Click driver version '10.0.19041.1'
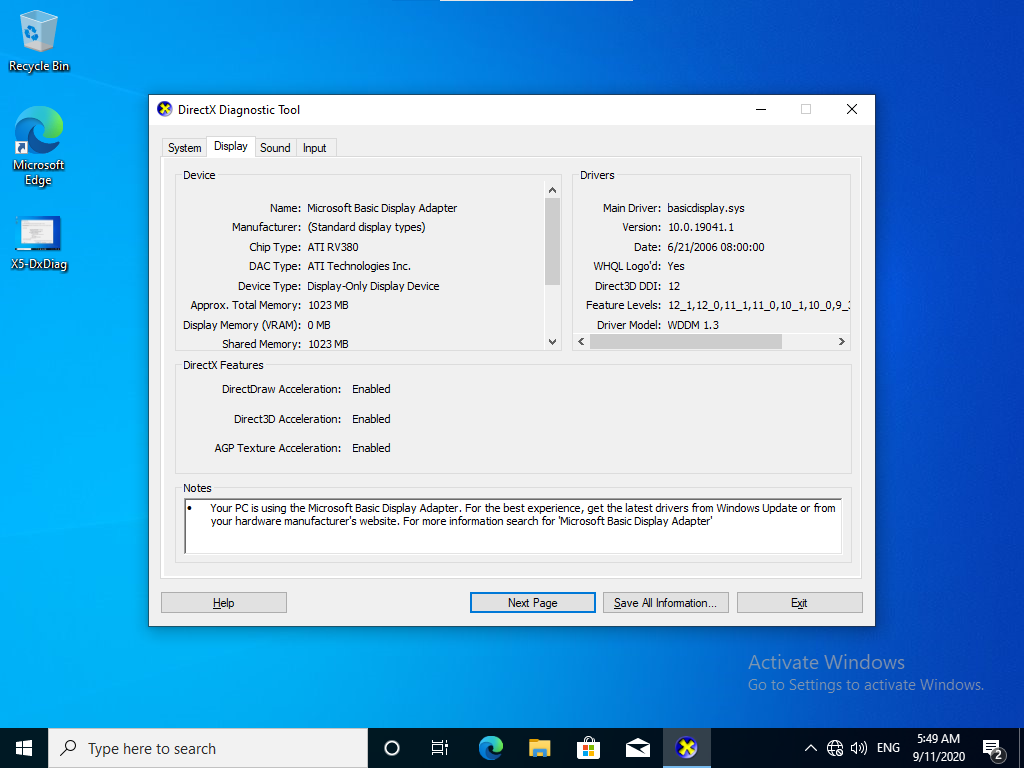 (x=701, y=227)
